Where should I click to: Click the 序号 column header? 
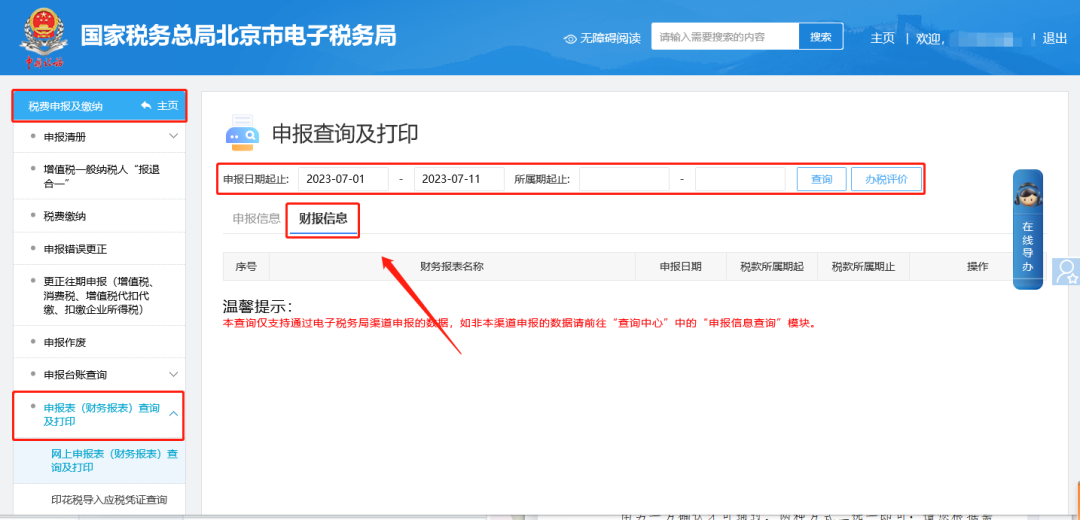coord(246,267)
